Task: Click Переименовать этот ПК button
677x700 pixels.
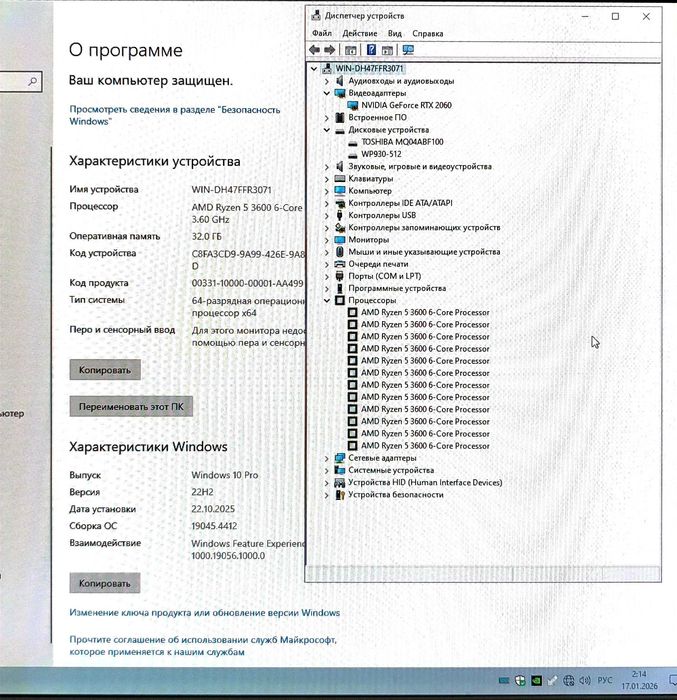Action: tap(131, 406)
